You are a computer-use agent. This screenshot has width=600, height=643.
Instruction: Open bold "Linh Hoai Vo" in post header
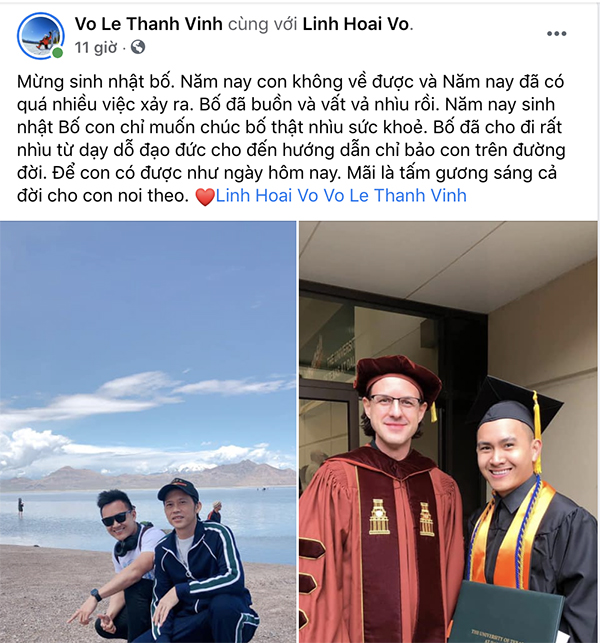(x=356, y=24)
